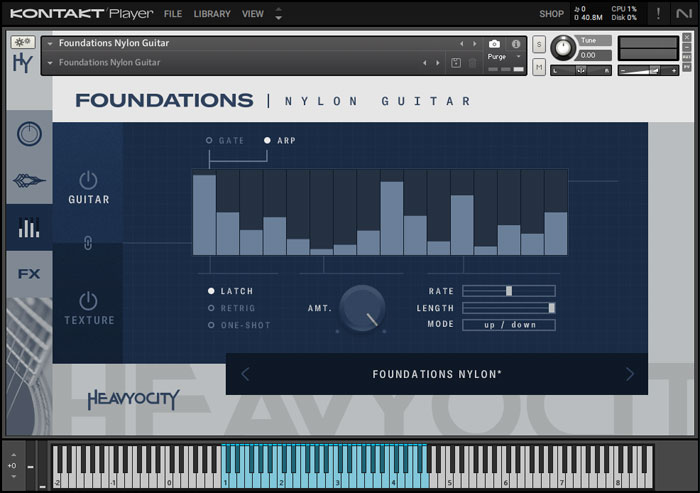Screen dimensions: 700x493
Task: Click the left-right pan slider
Action: coord(581,70)
